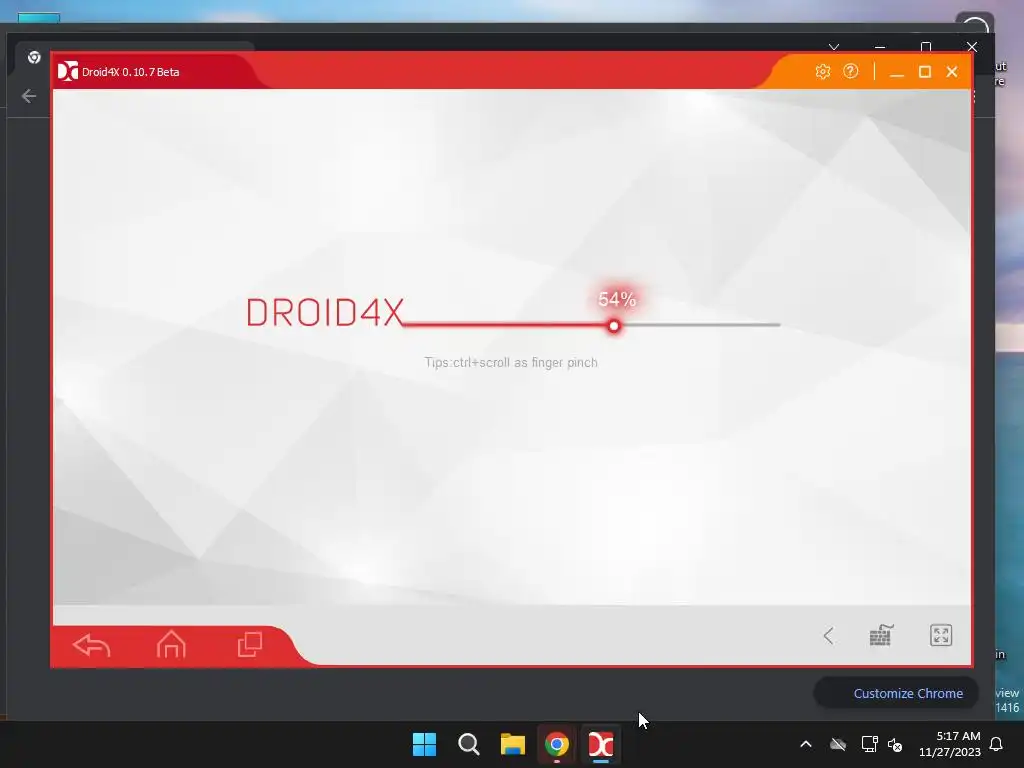Screen dimensions: 1024x768
Task: Tap the Android recent apps button
Action: click(x=249, y=645)
